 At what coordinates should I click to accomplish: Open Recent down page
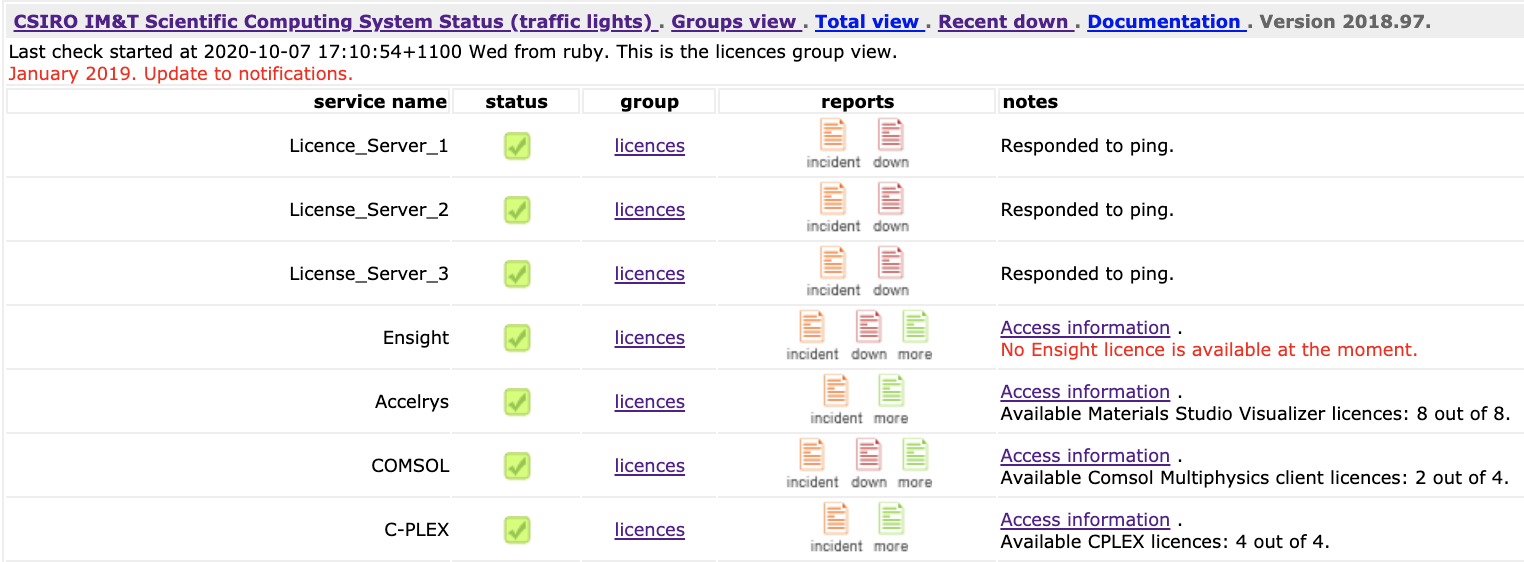pyautogui.click(x=1005, y=21)
